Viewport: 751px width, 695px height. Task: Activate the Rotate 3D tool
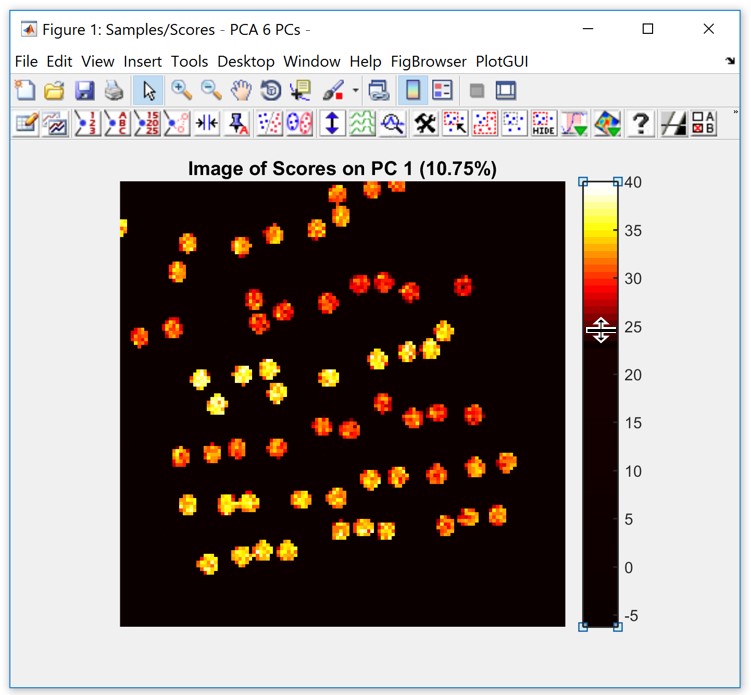pyautogui.click(x=270, y=91)
